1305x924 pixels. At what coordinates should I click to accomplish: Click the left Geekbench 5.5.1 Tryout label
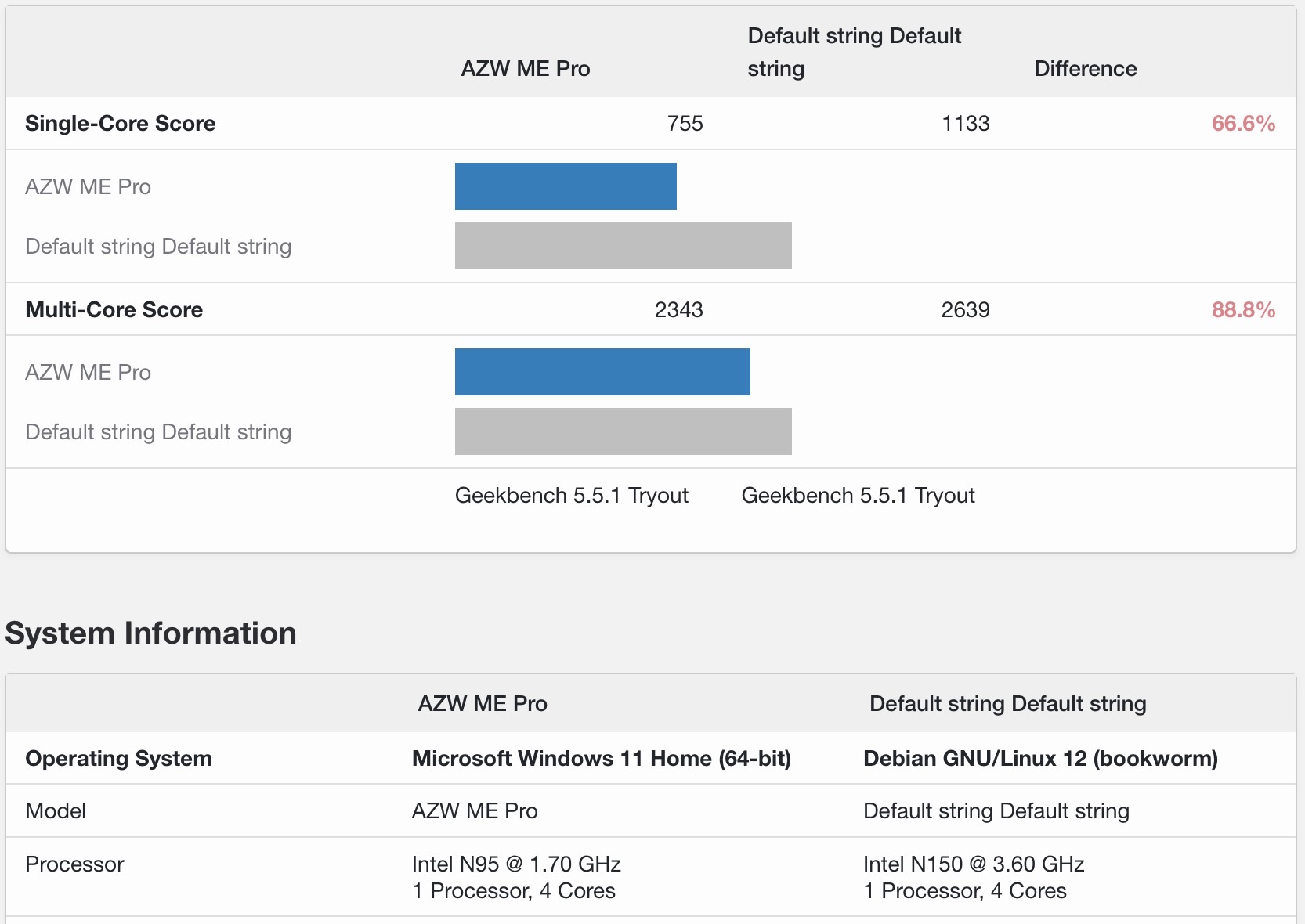pyautogui.click(x=571, y=496)
